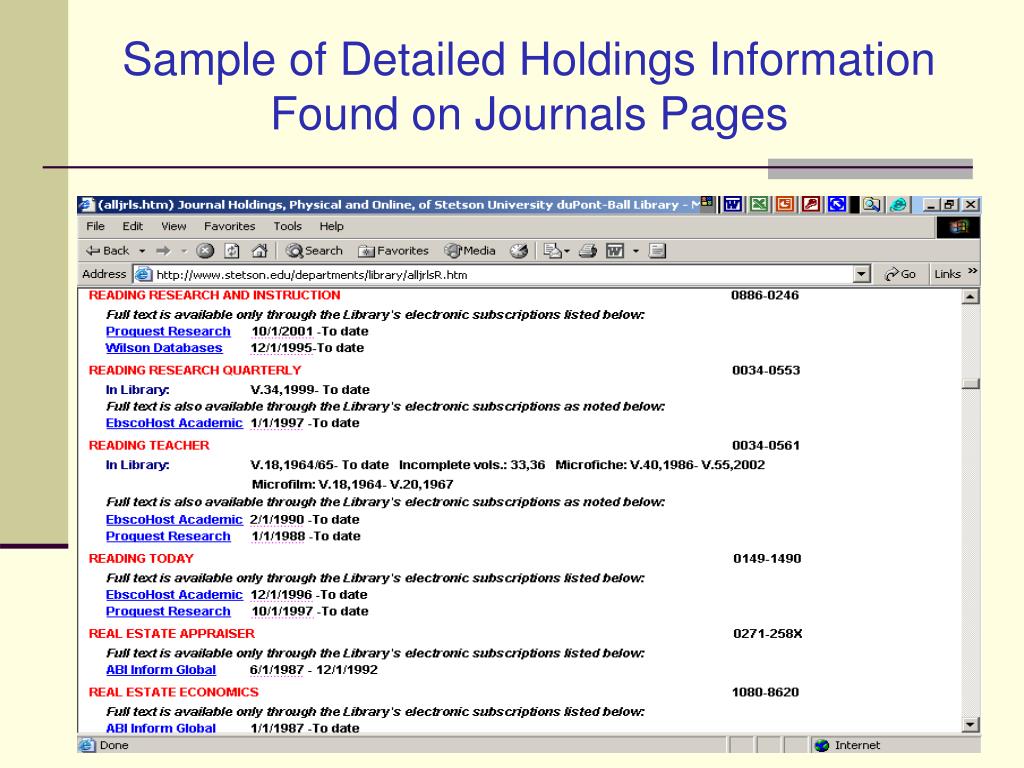1024x768 pixels.
Task: Go to the Home page icon
Action: (260, 251)
